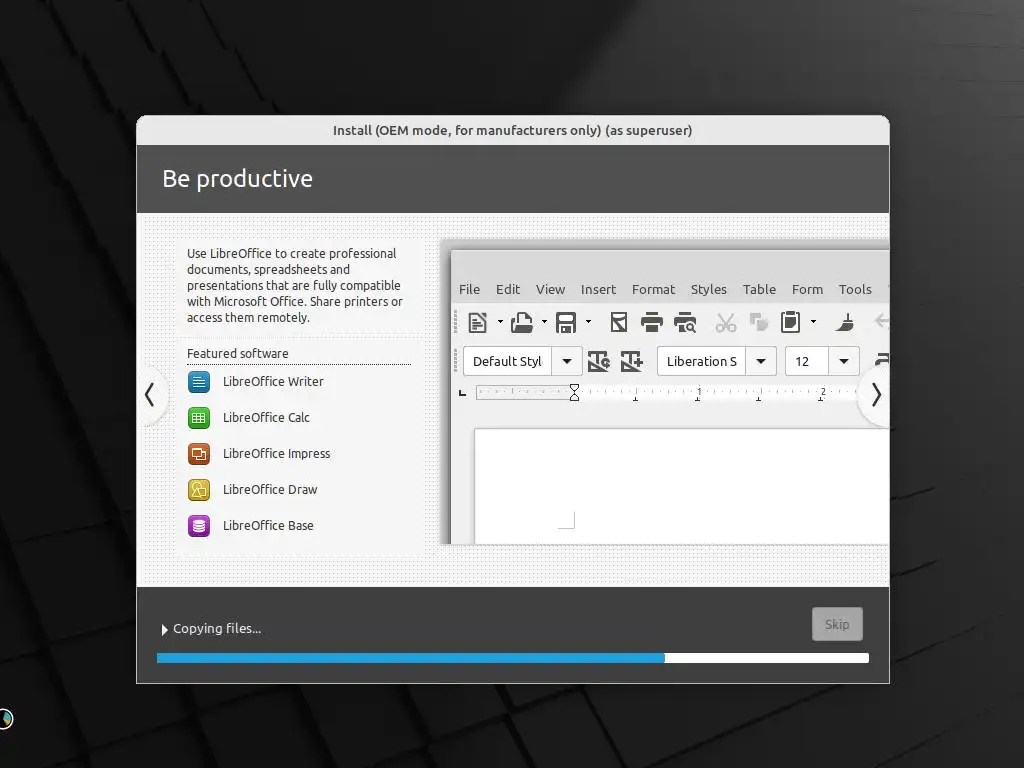Click the paragraph style field 'Default Styl'
Screen dimensions: 1024x768
tap(507, 361)
